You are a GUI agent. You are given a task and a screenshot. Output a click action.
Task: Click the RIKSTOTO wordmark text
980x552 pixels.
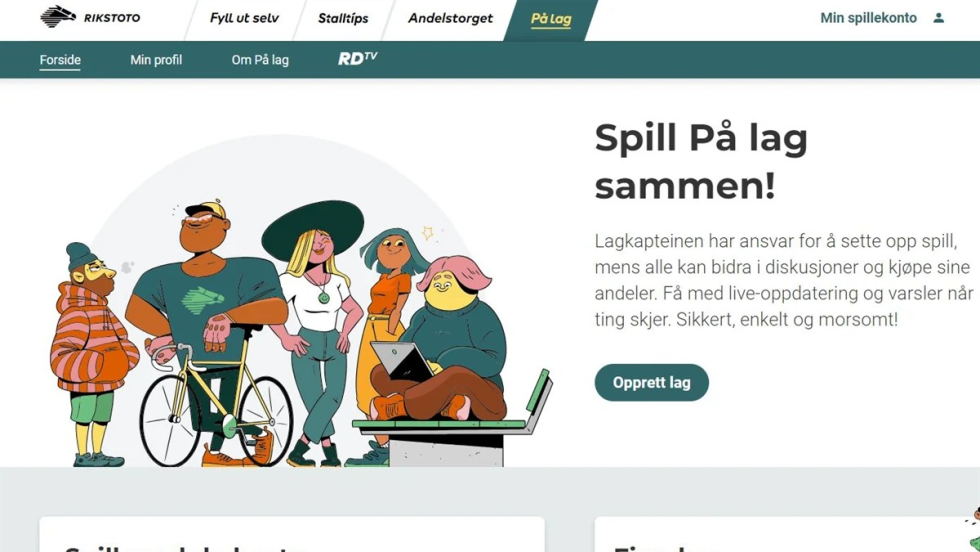click(x=112, y=18)
